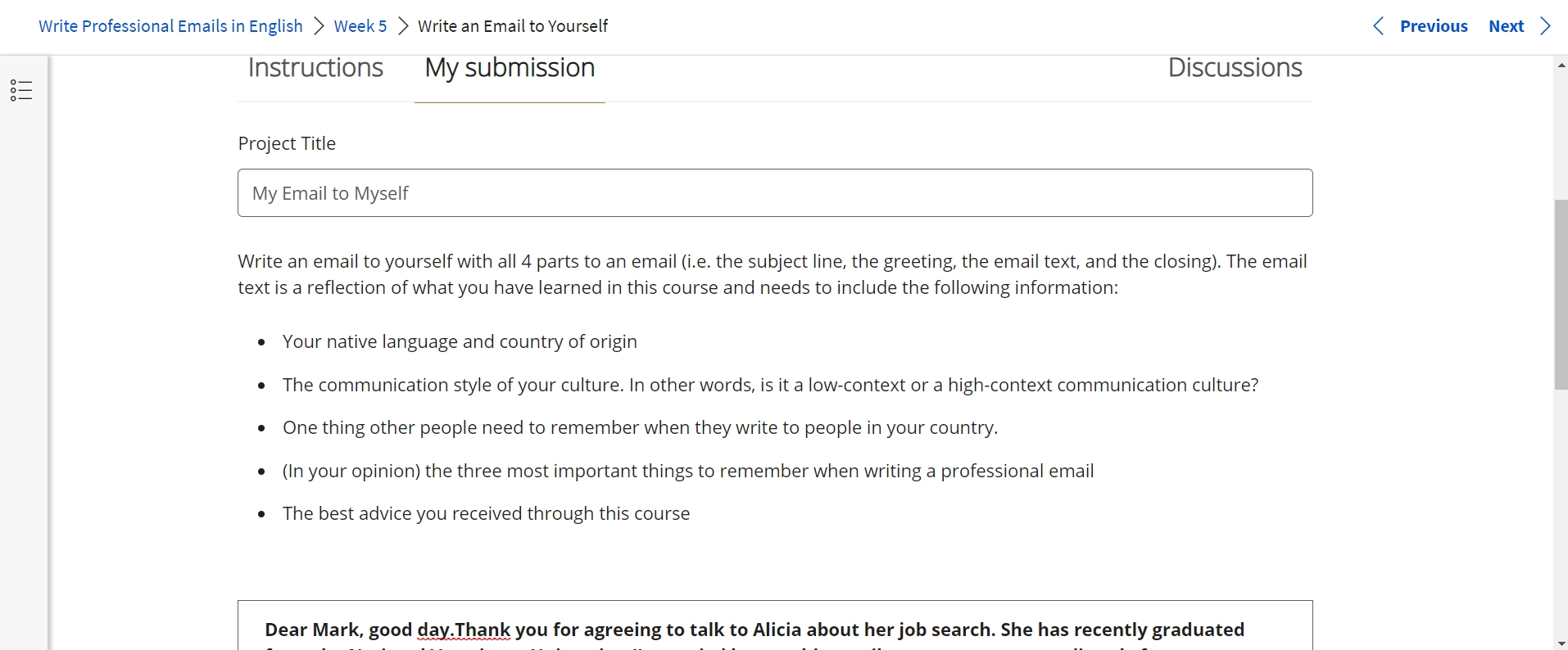Click the right chevron beside Next
Image resolution: width=1568 pixels, height=650 pixels.
pos(1548,26)
